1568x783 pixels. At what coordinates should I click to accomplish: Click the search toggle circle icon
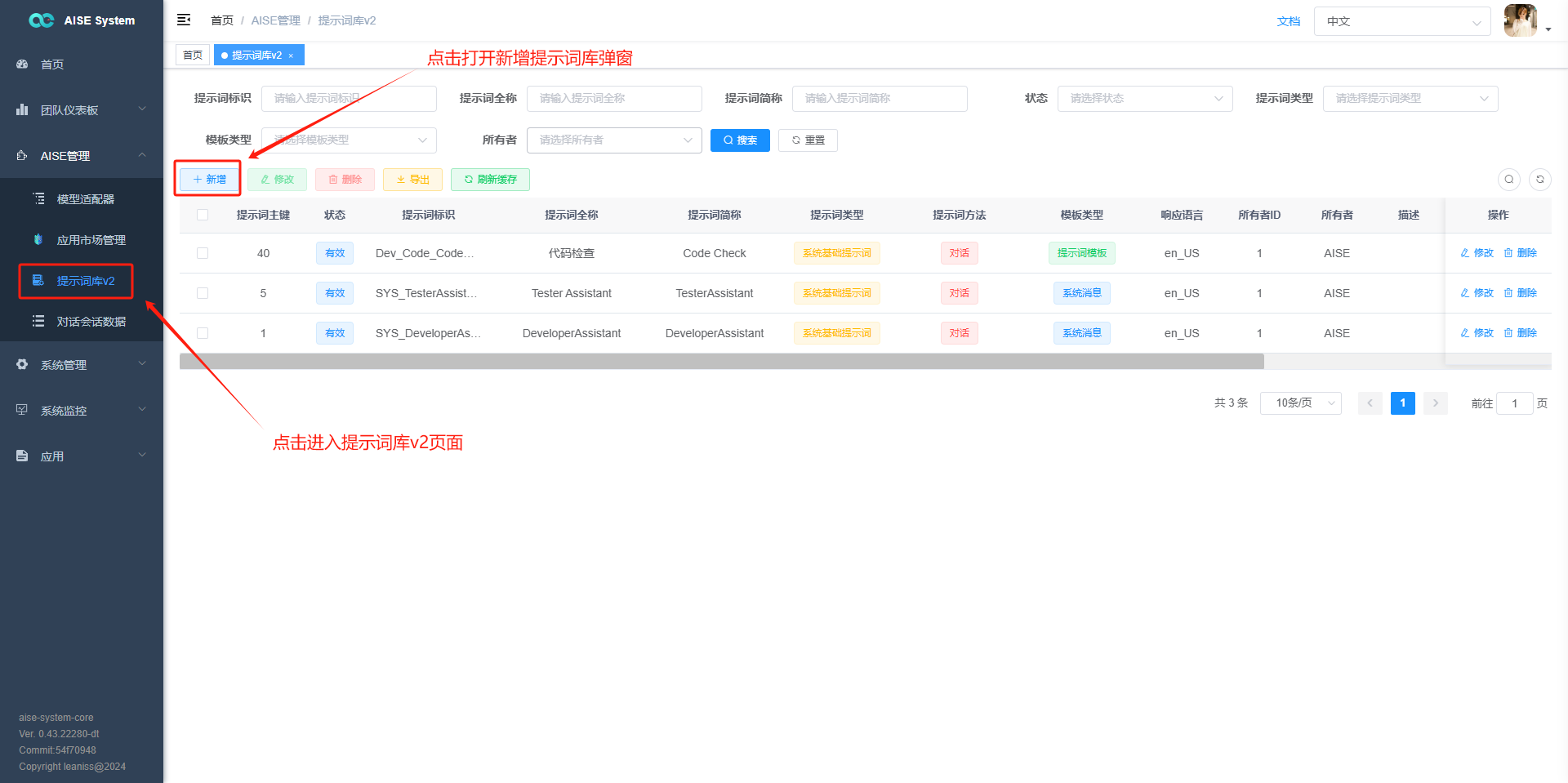[x=1508, y=179]
